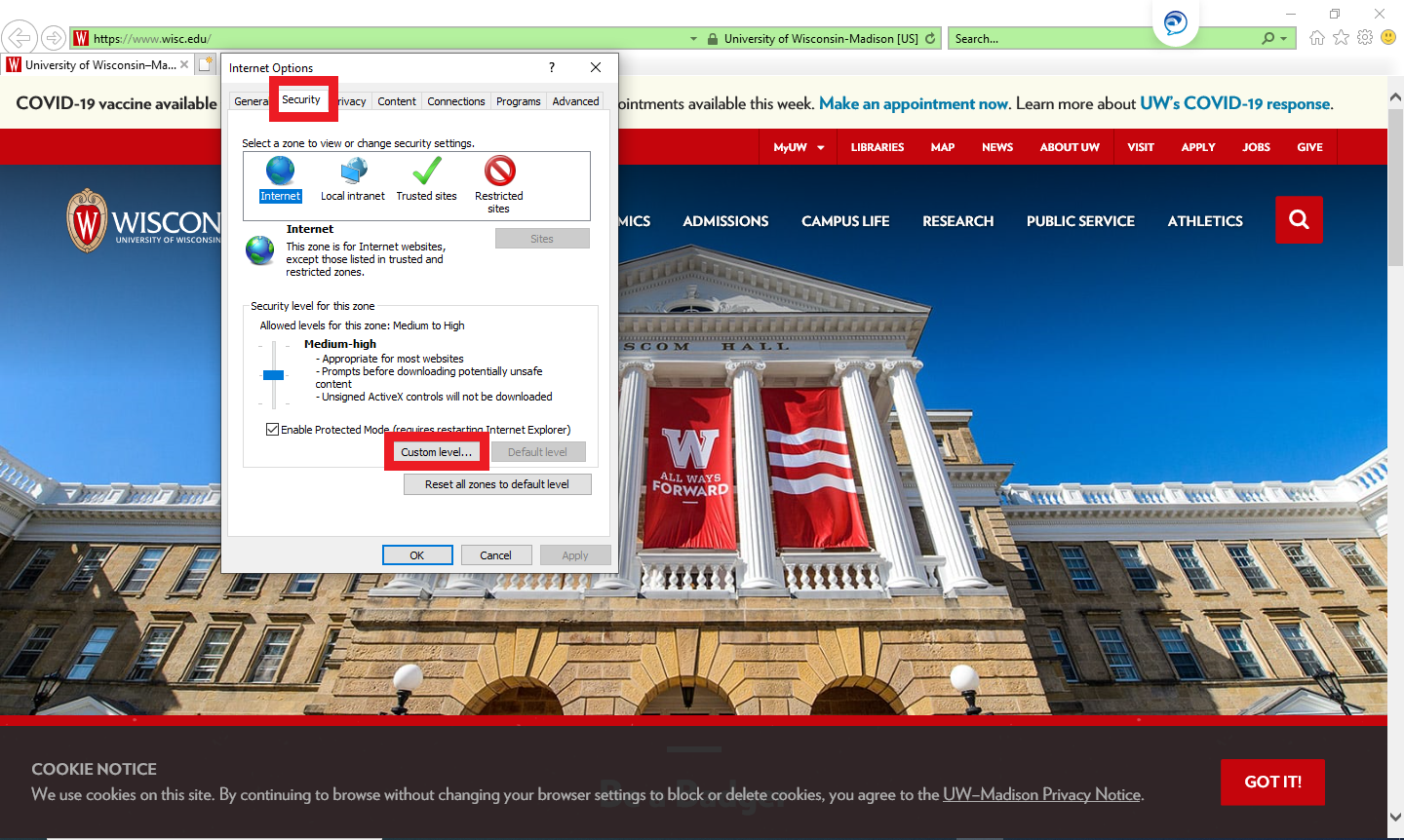Screen dimensions: 1404x840
Task: Click the lock security icon in address bar
Action: (714, 39)
